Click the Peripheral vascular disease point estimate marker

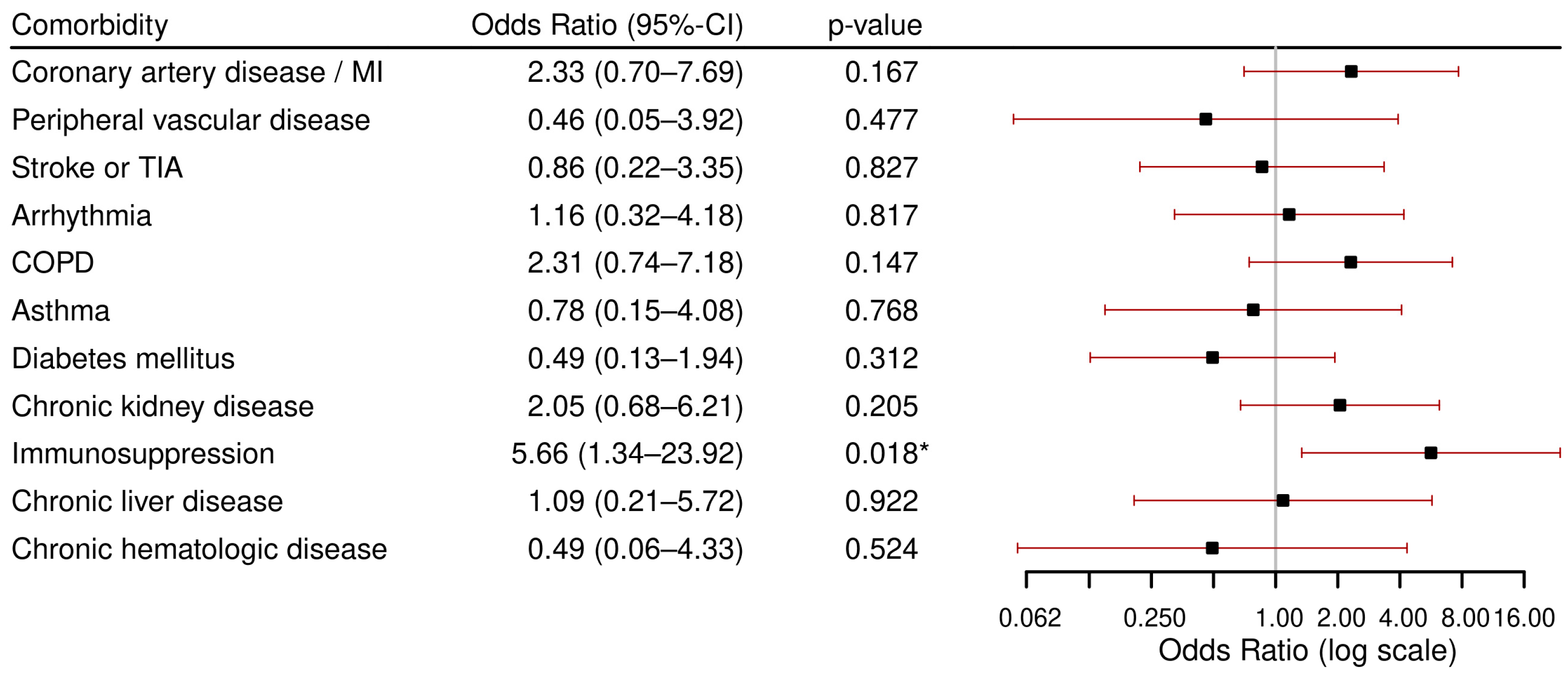(x=1205, y=119)
